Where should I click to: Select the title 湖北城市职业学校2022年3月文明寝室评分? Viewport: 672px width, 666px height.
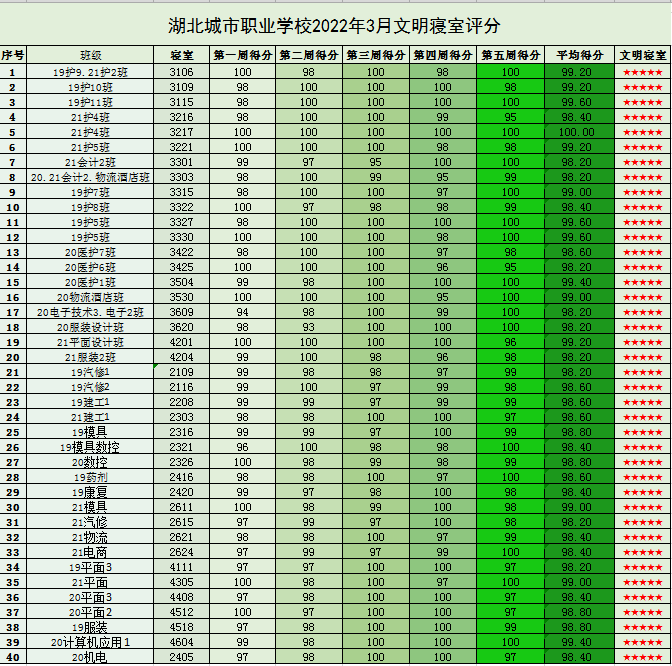pos(334,26)
